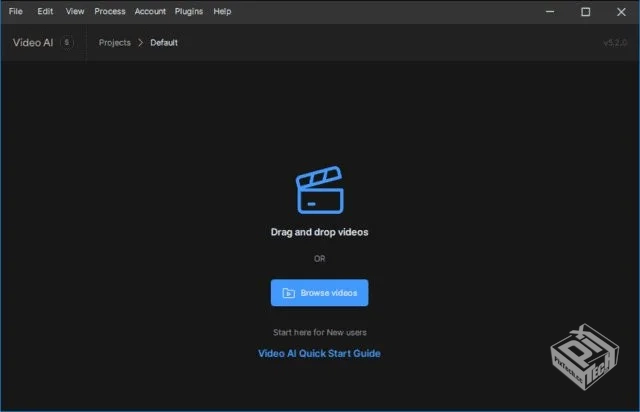Select the Default project breadcrumb

click(164, 42)
